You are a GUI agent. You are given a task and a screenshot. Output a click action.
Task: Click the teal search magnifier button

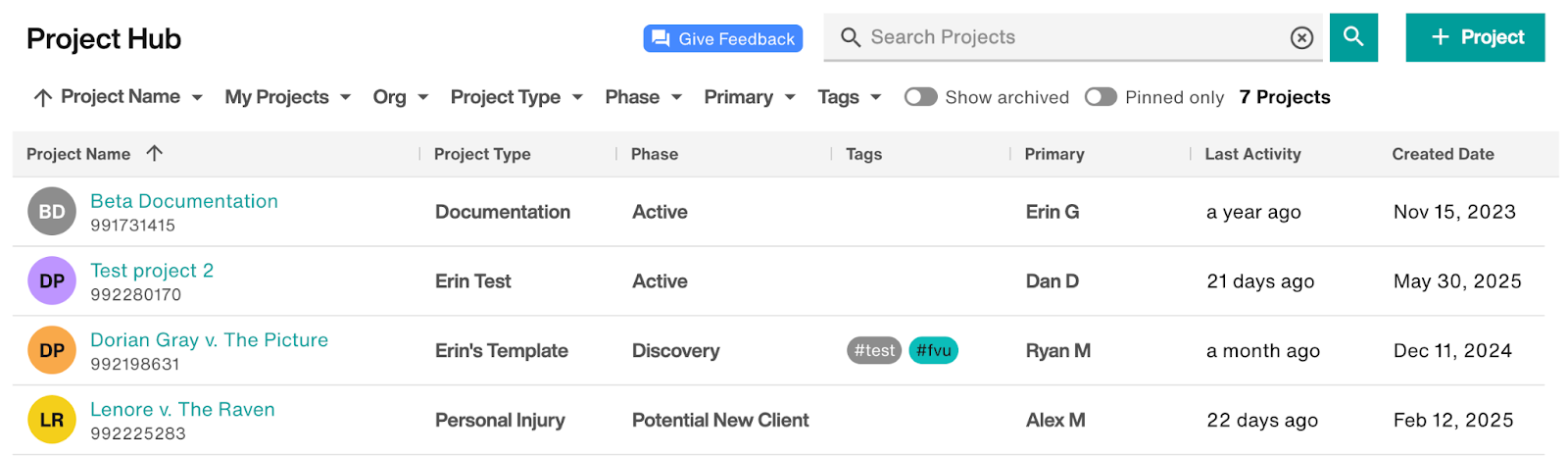pos(1353,37)
